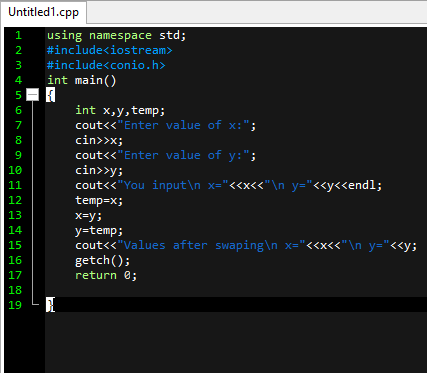Click line number 1 in gutter

(x=18, y=35)
